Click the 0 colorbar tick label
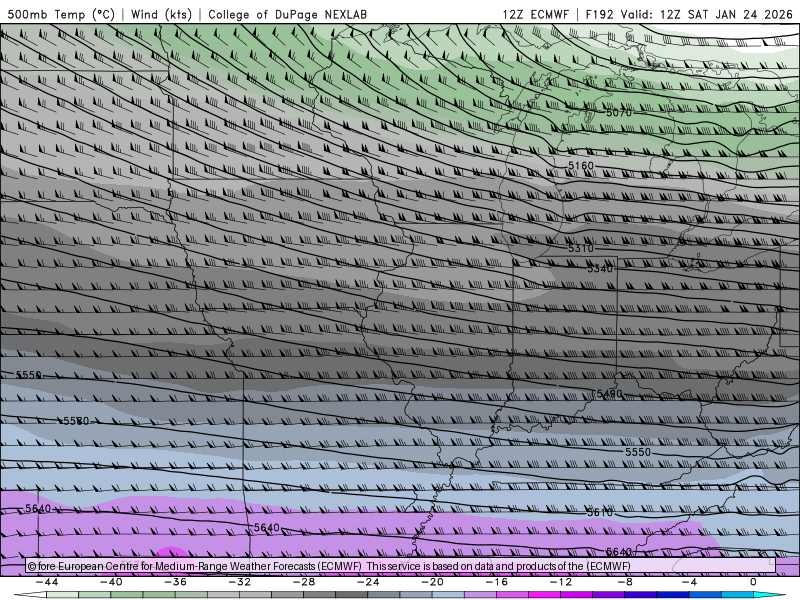800x600 pixels. coord(753,582)
